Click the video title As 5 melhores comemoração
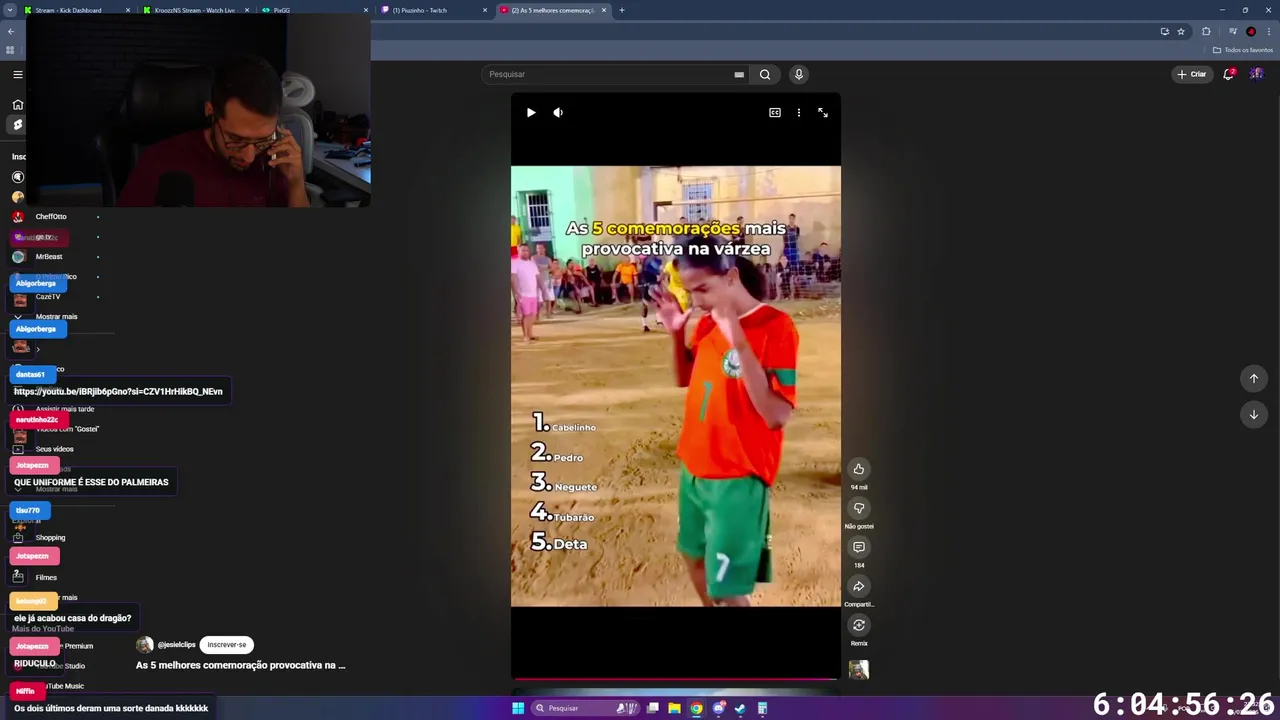The image size is (1280, 720). click(240, 665)
